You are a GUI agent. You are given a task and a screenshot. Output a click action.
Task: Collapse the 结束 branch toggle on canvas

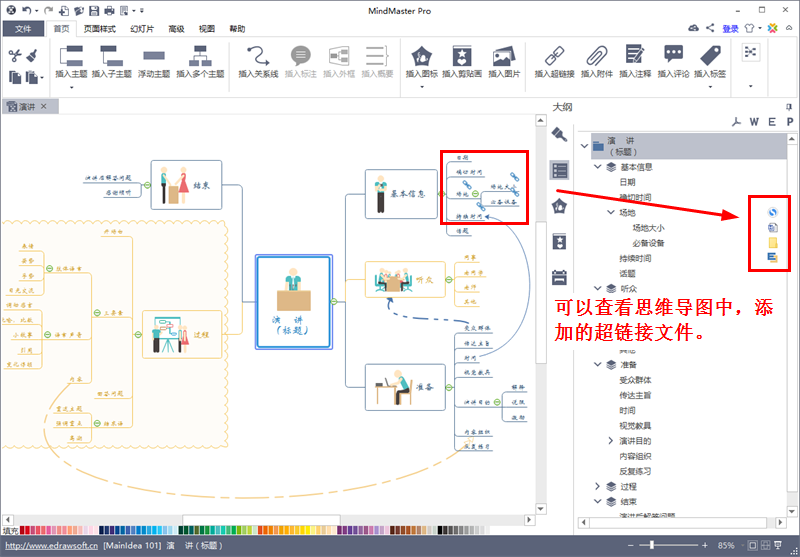point(147,185)
